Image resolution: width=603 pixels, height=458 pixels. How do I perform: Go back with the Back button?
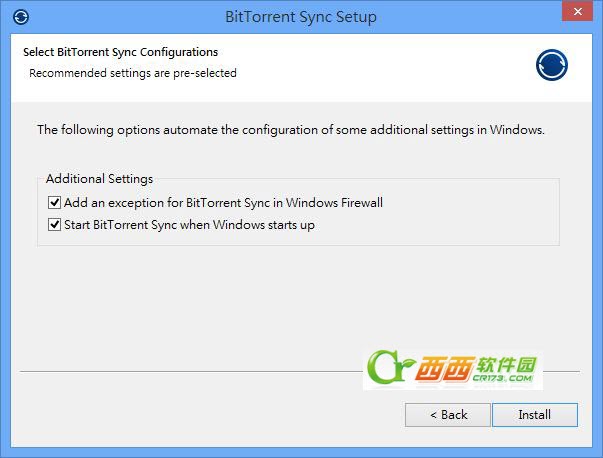click(x=448, y=414)
